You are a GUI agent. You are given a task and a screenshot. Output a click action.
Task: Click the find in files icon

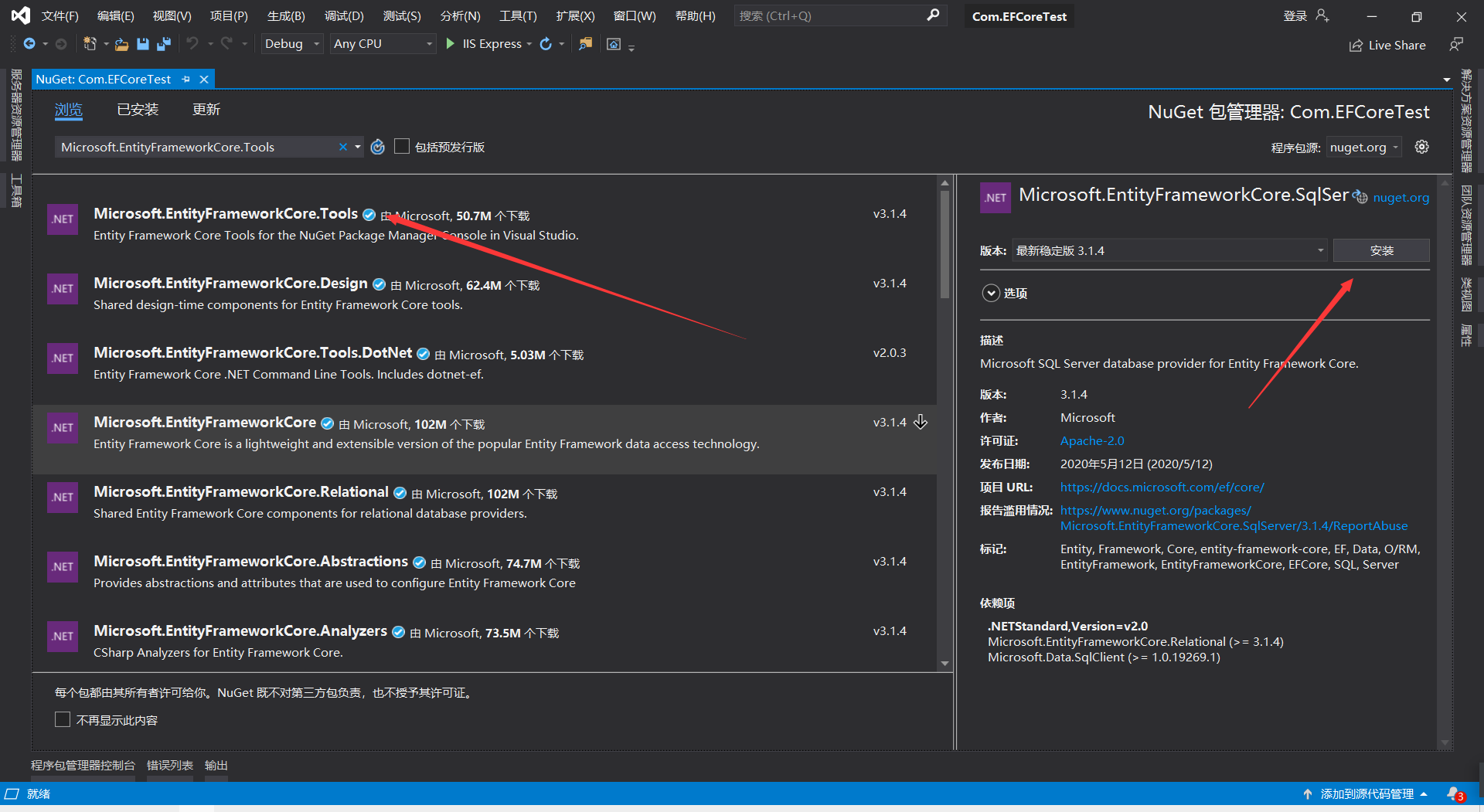click(x=585, y=44)
